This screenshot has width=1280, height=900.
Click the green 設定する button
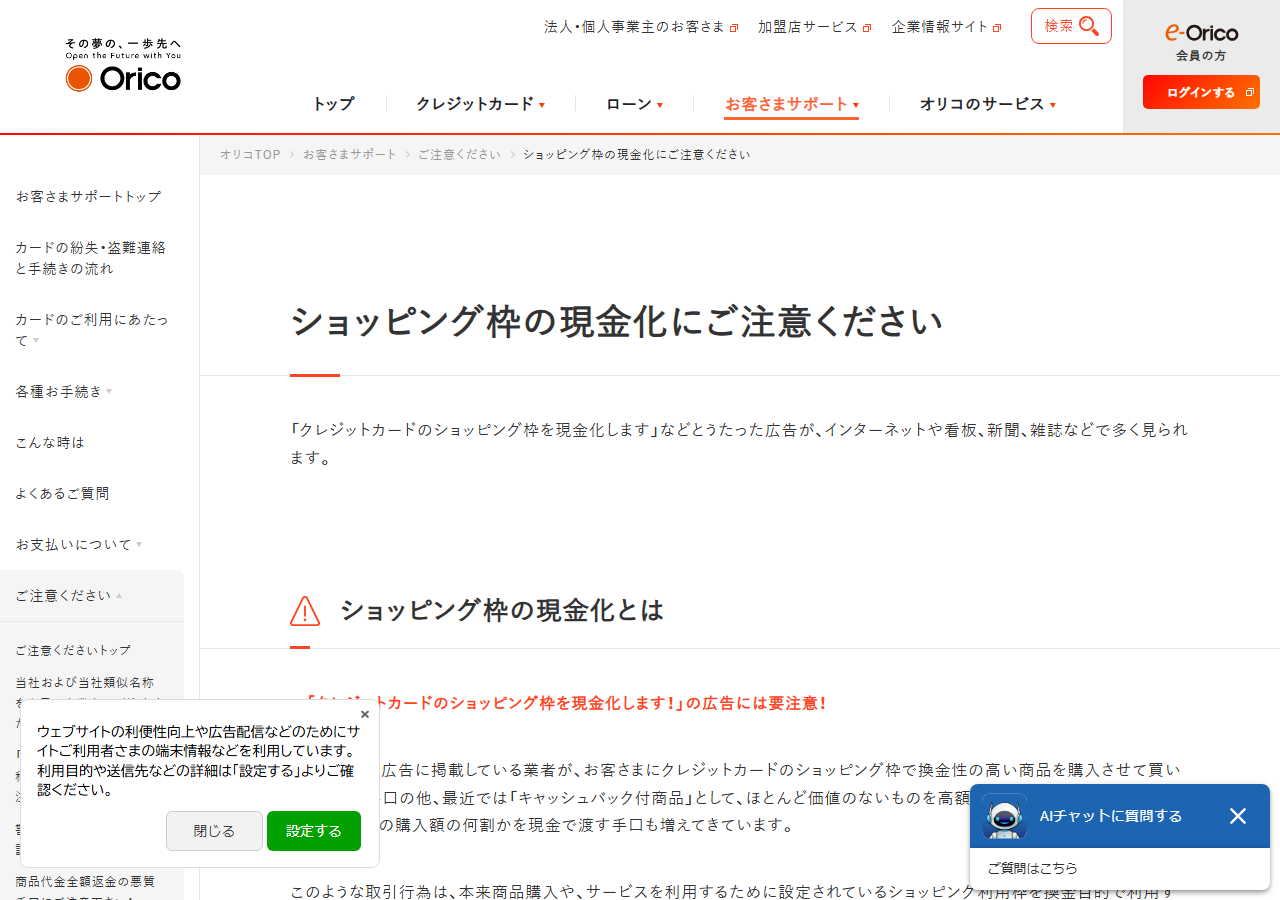click(314, 831)
